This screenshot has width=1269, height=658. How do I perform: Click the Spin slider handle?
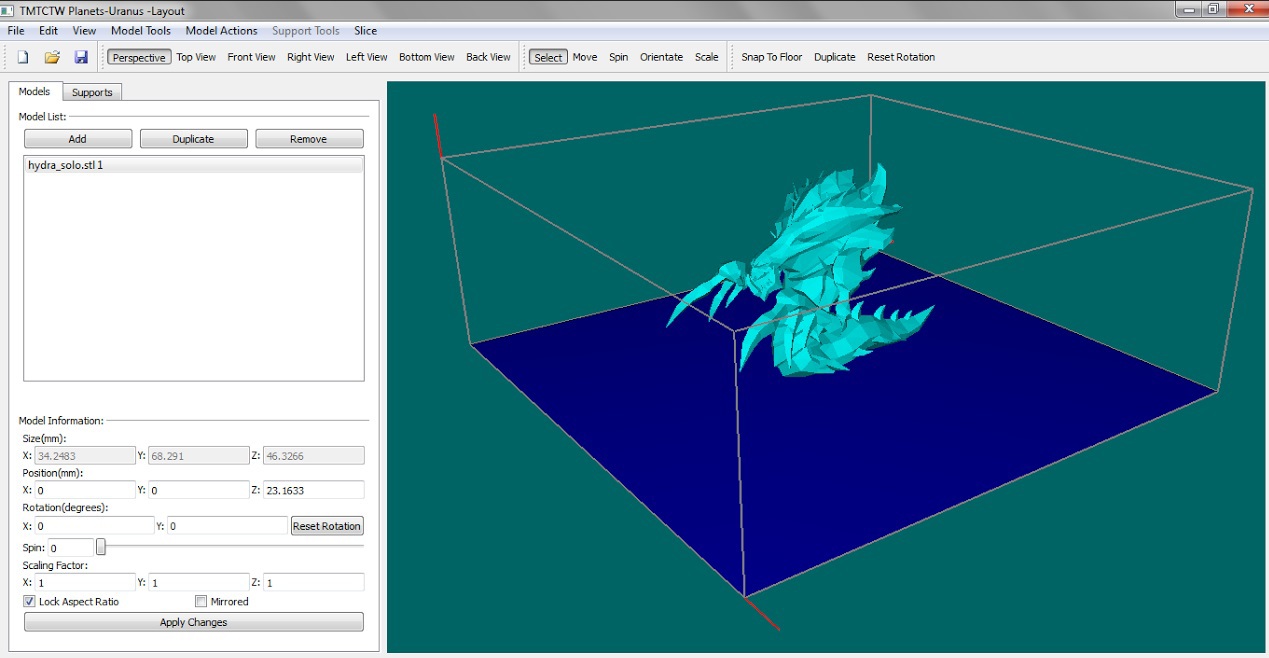(x=101, y=548)
